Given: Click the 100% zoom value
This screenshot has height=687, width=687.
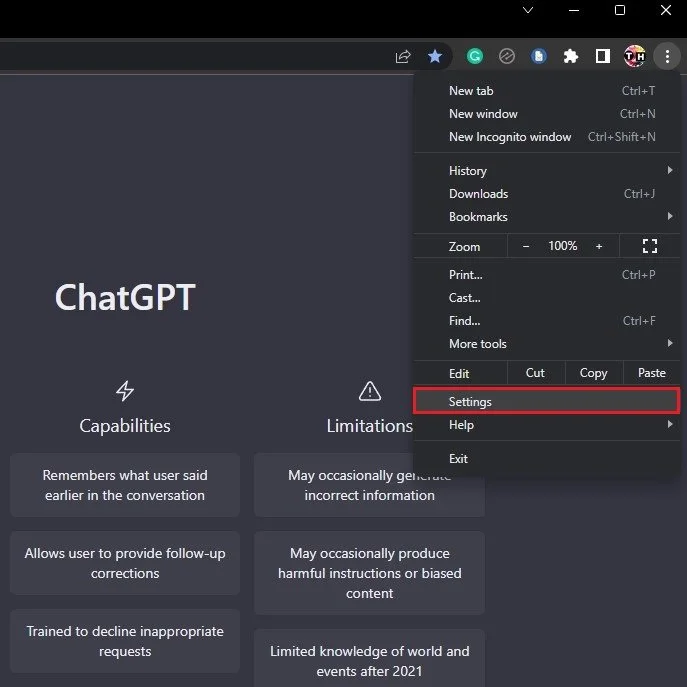Looking at the screenshot, I should click(x=563, y=246).
